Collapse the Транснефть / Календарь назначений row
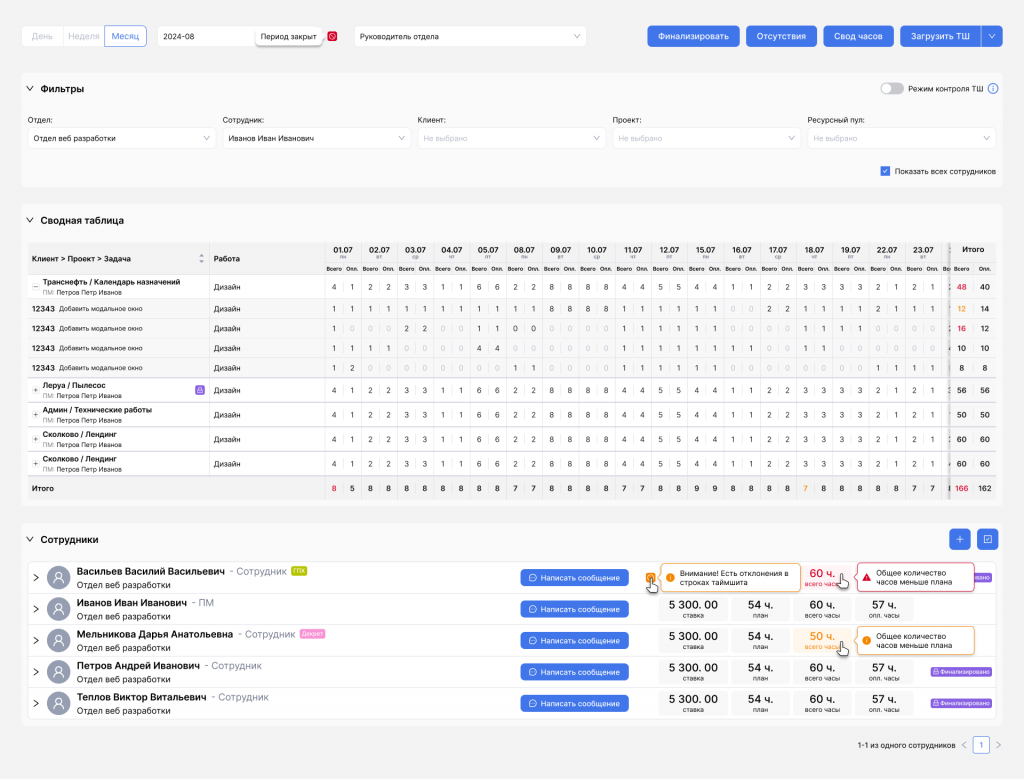 click(x=36, y=287)
